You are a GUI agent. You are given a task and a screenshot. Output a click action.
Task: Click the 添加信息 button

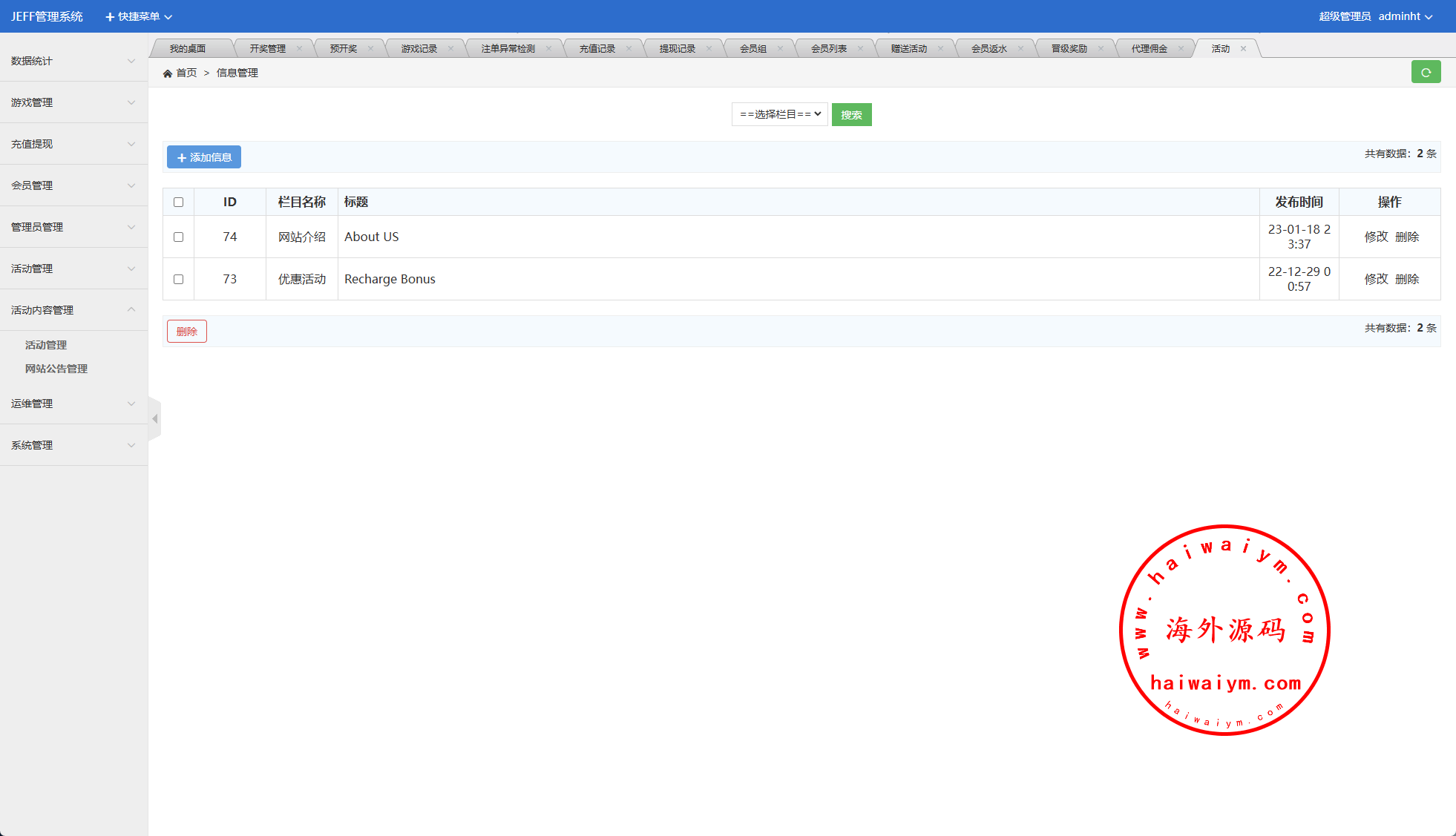204,157
